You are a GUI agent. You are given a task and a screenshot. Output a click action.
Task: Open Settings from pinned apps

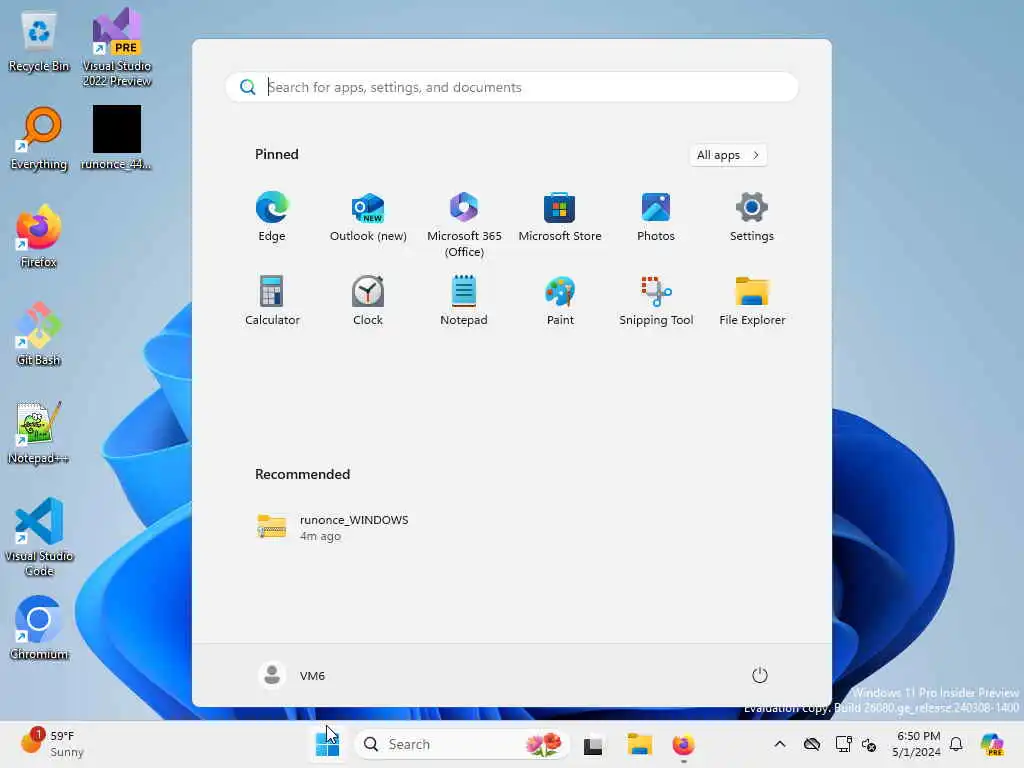pos(752,217)
